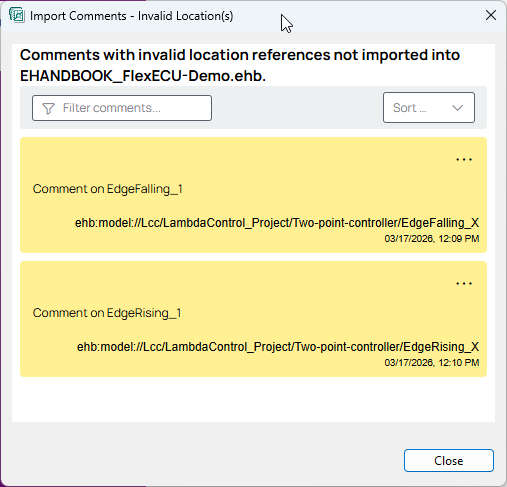This screenshot has width=507, height=487.
Task: Click the Sort dropdown chevron arrow
Action: pos(457,108)
